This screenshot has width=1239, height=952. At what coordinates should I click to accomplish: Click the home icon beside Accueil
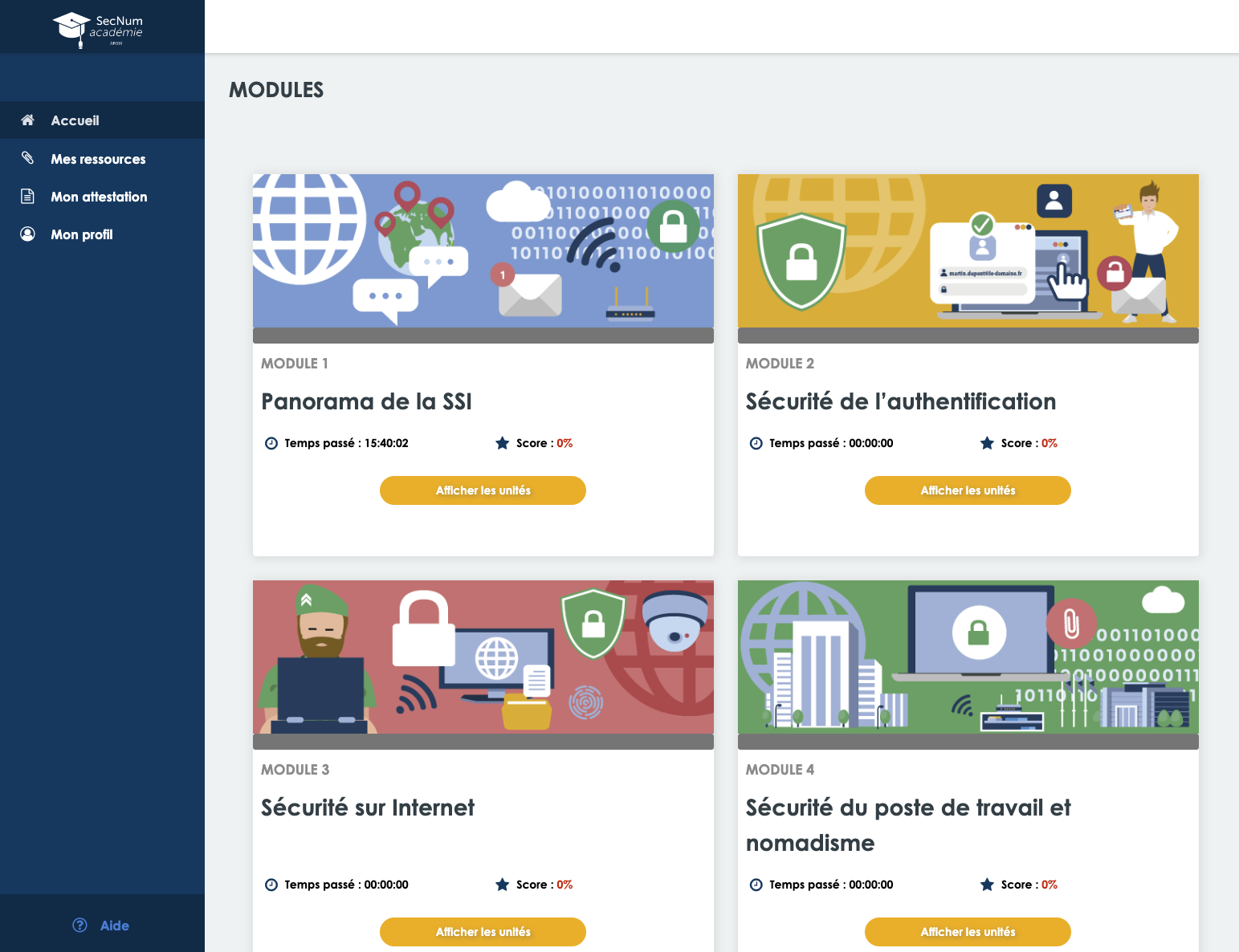[28, 120]
